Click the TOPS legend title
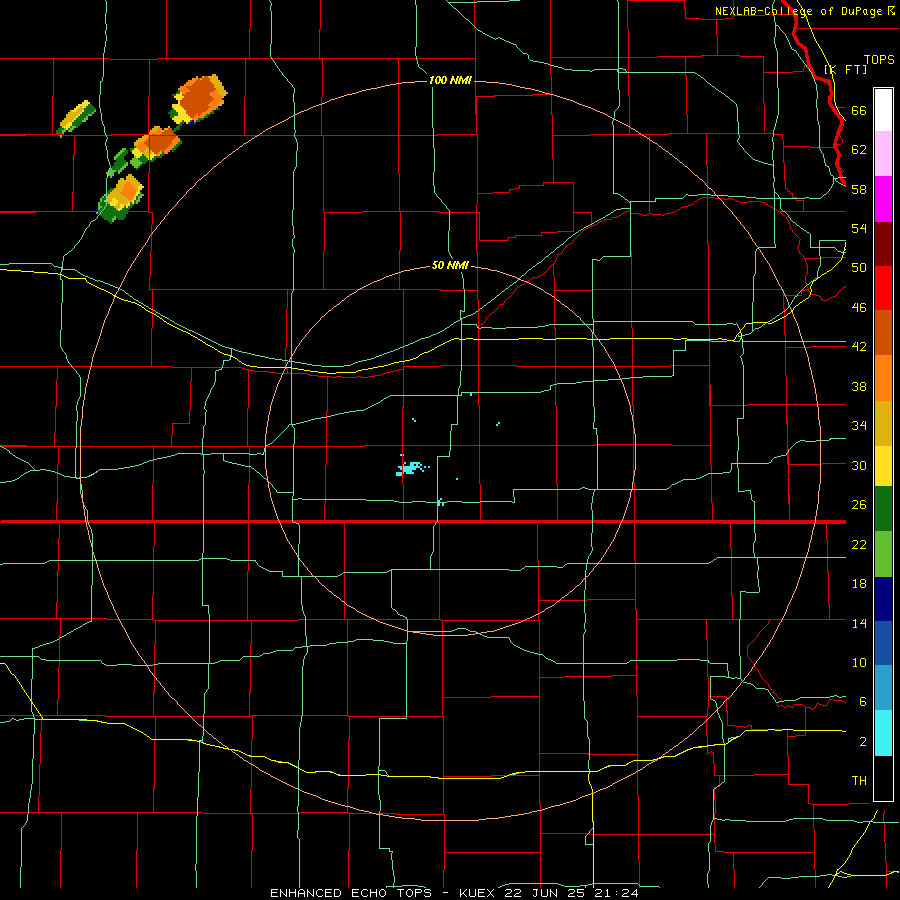The width and height of the screenshot is (900, 900). point(879,60)
